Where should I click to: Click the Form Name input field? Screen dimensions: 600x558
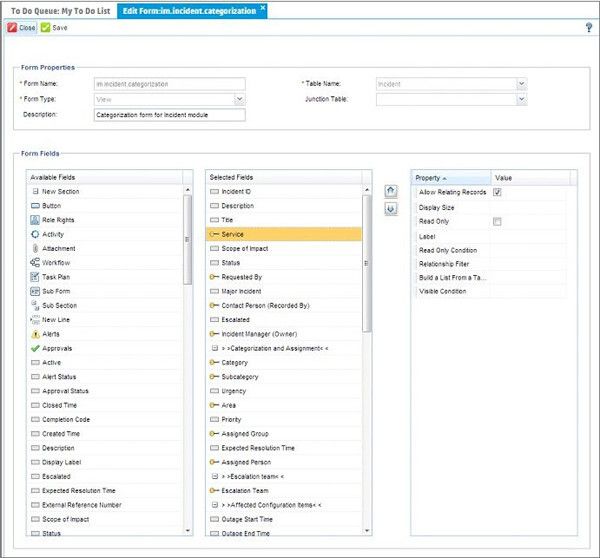tap(170, 84)
